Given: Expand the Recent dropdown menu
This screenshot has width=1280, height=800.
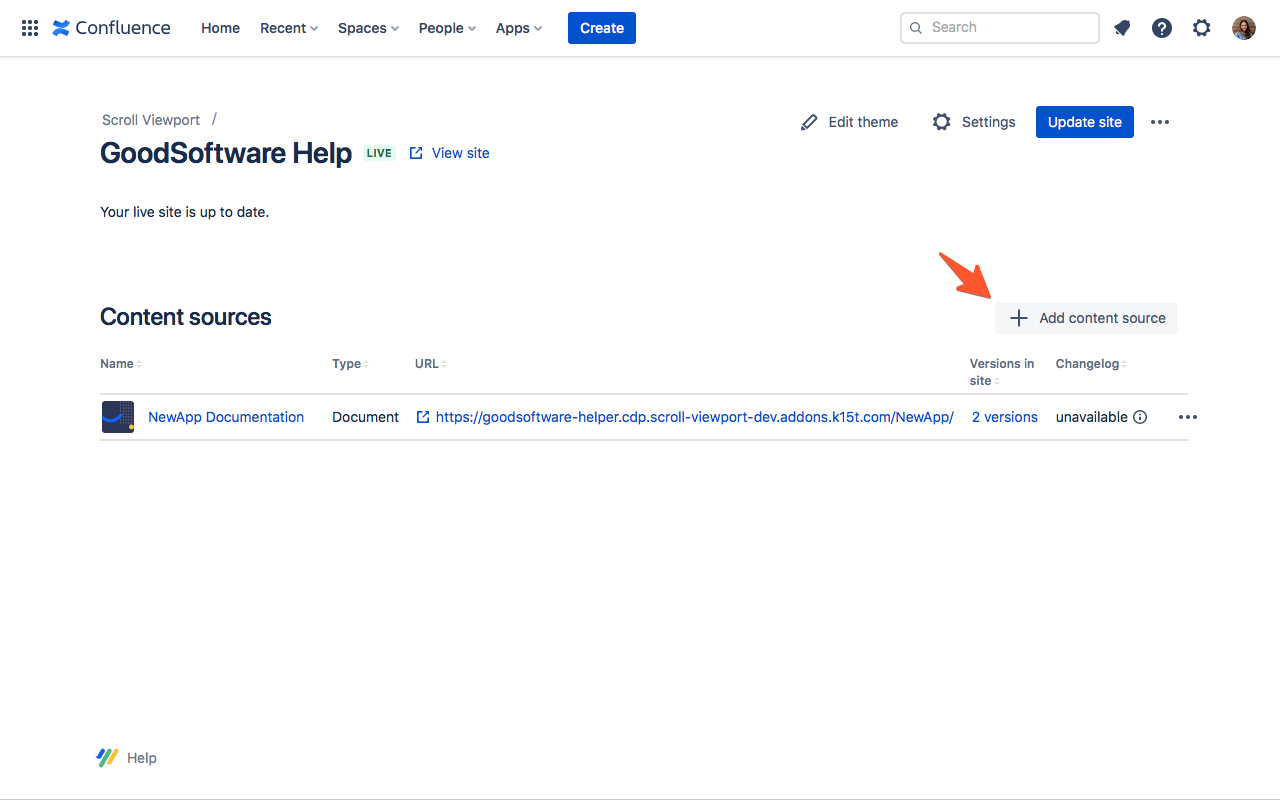Looking at the screenshot, I should coord(288,28).
